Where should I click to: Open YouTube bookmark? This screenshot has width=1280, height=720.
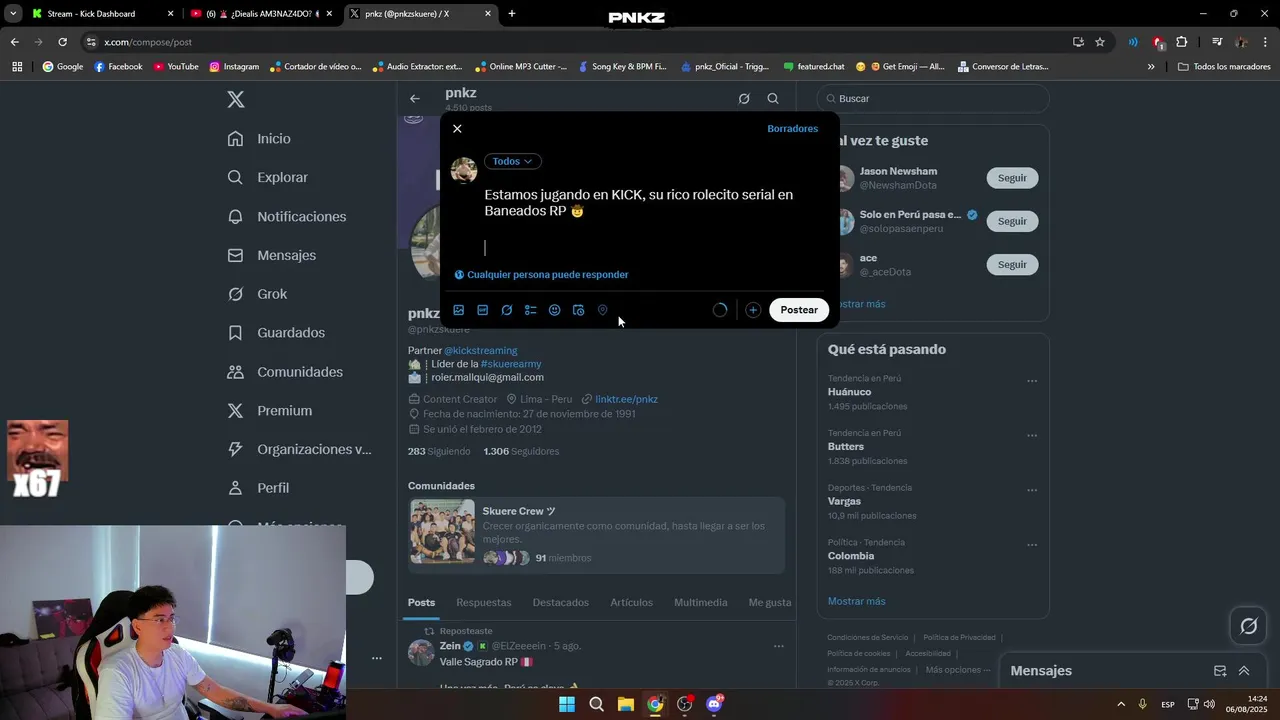(x=176, y=67)
